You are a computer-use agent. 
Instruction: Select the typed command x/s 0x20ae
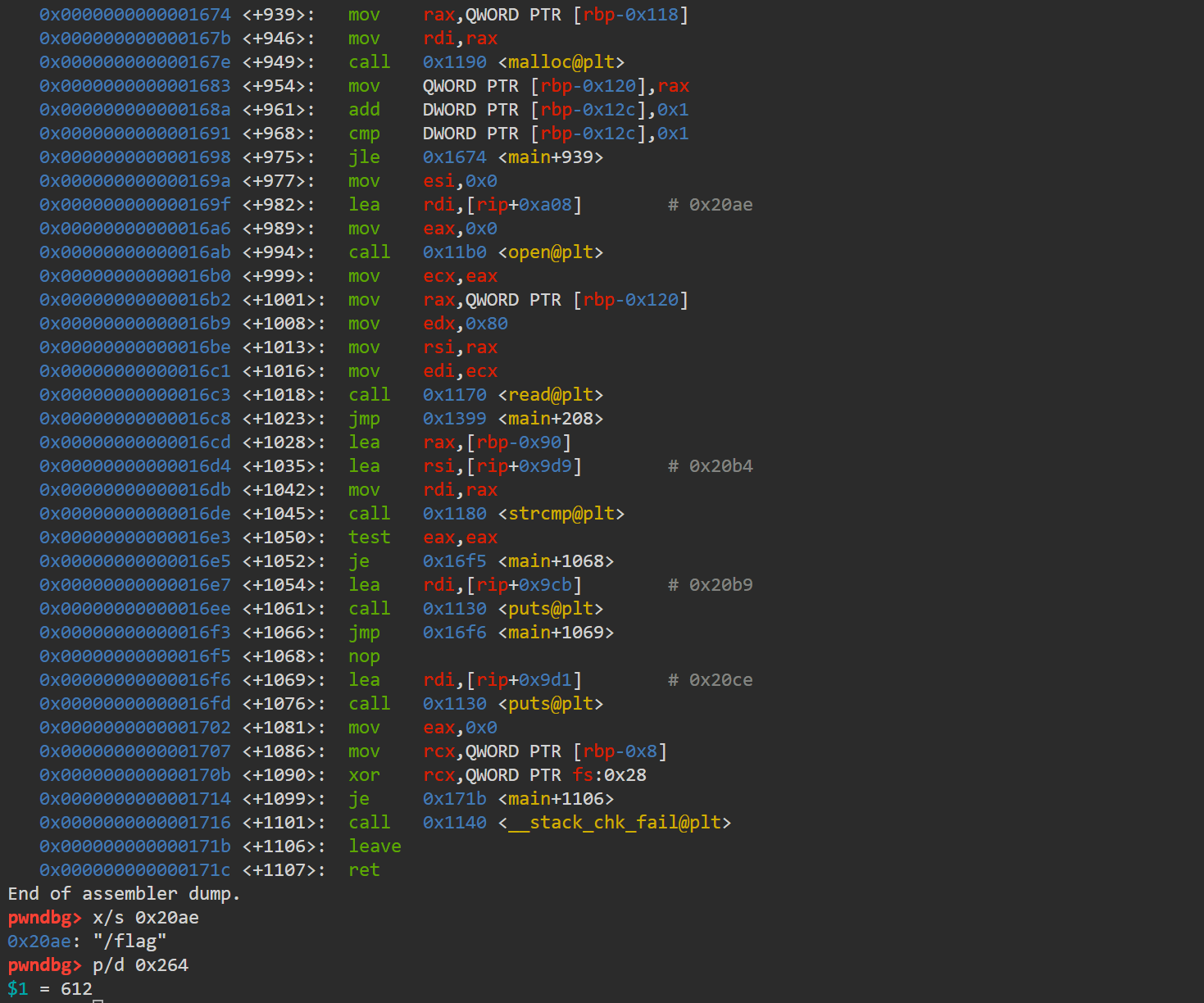[x=146, y=918]
